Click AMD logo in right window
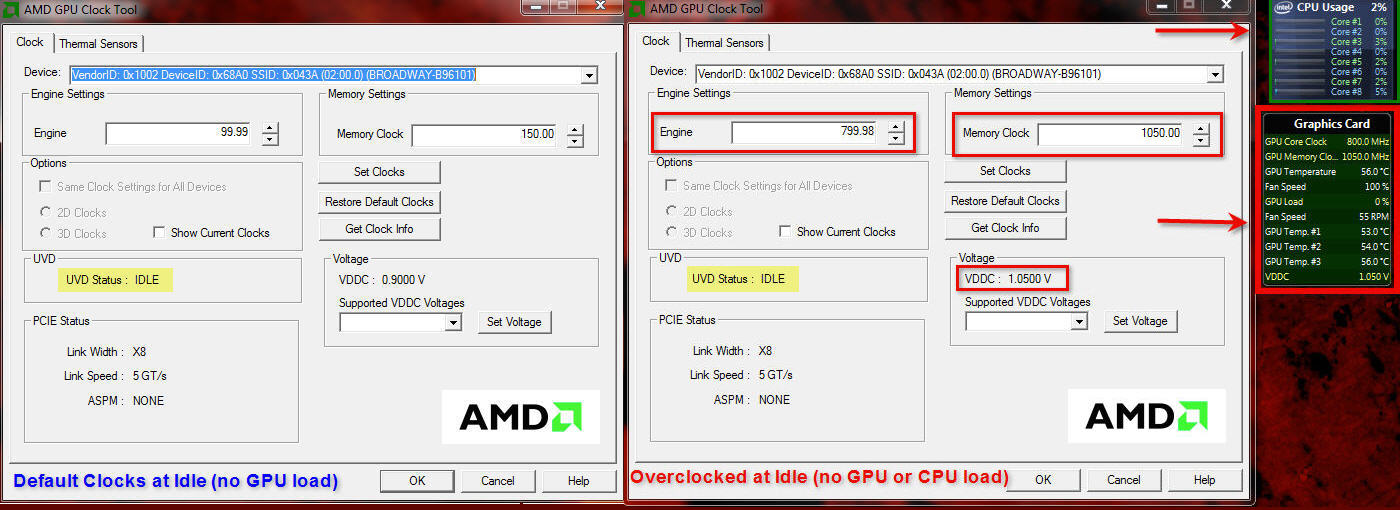Viewport: 1400px width, 510px height. pyautogui.click(x=1146, y=416)
